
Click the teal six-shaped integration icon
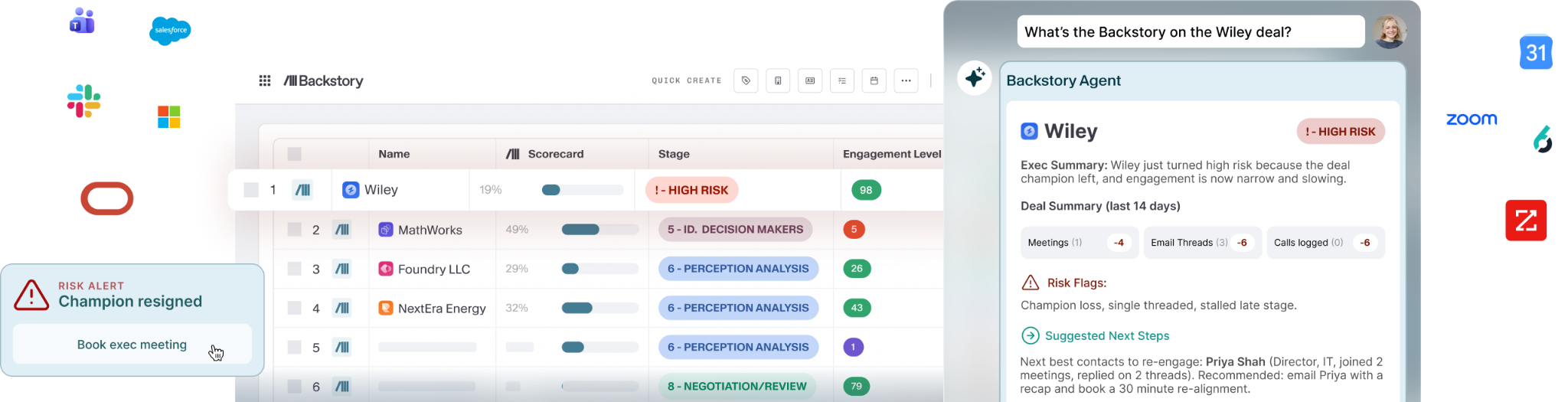1543,139
